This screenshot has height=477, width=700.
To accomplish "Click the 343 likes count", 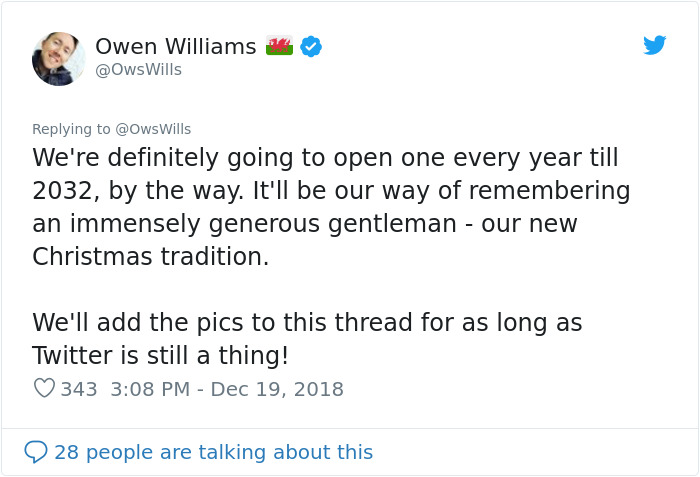I will point(79,389).
